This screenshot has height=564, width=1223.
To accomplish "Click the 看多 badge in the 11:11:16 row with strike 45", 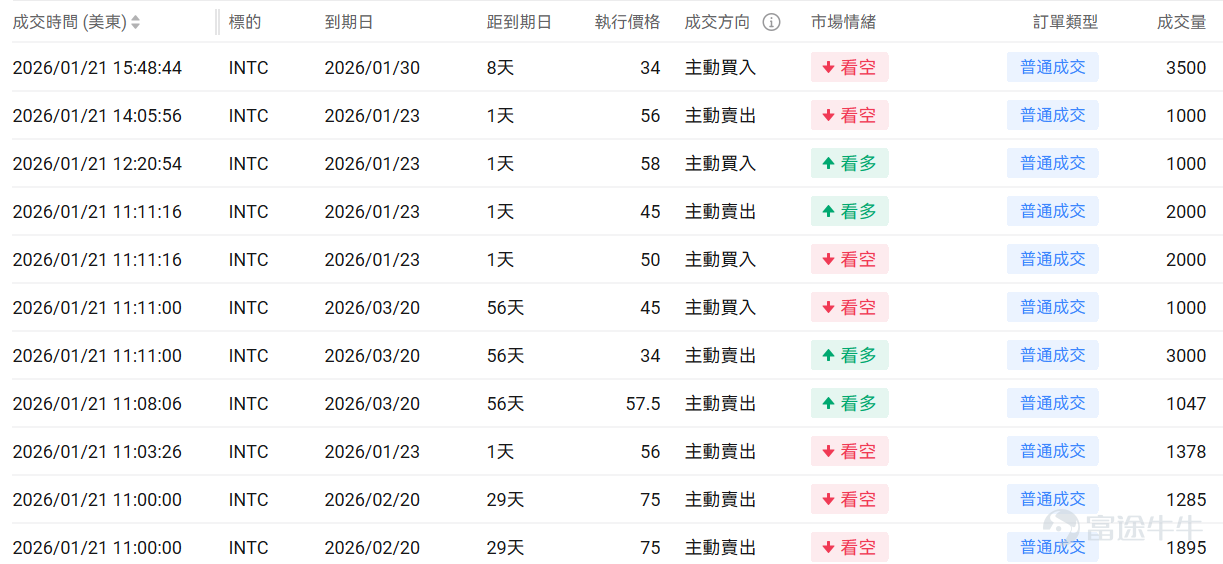I will tap(850, 211).
